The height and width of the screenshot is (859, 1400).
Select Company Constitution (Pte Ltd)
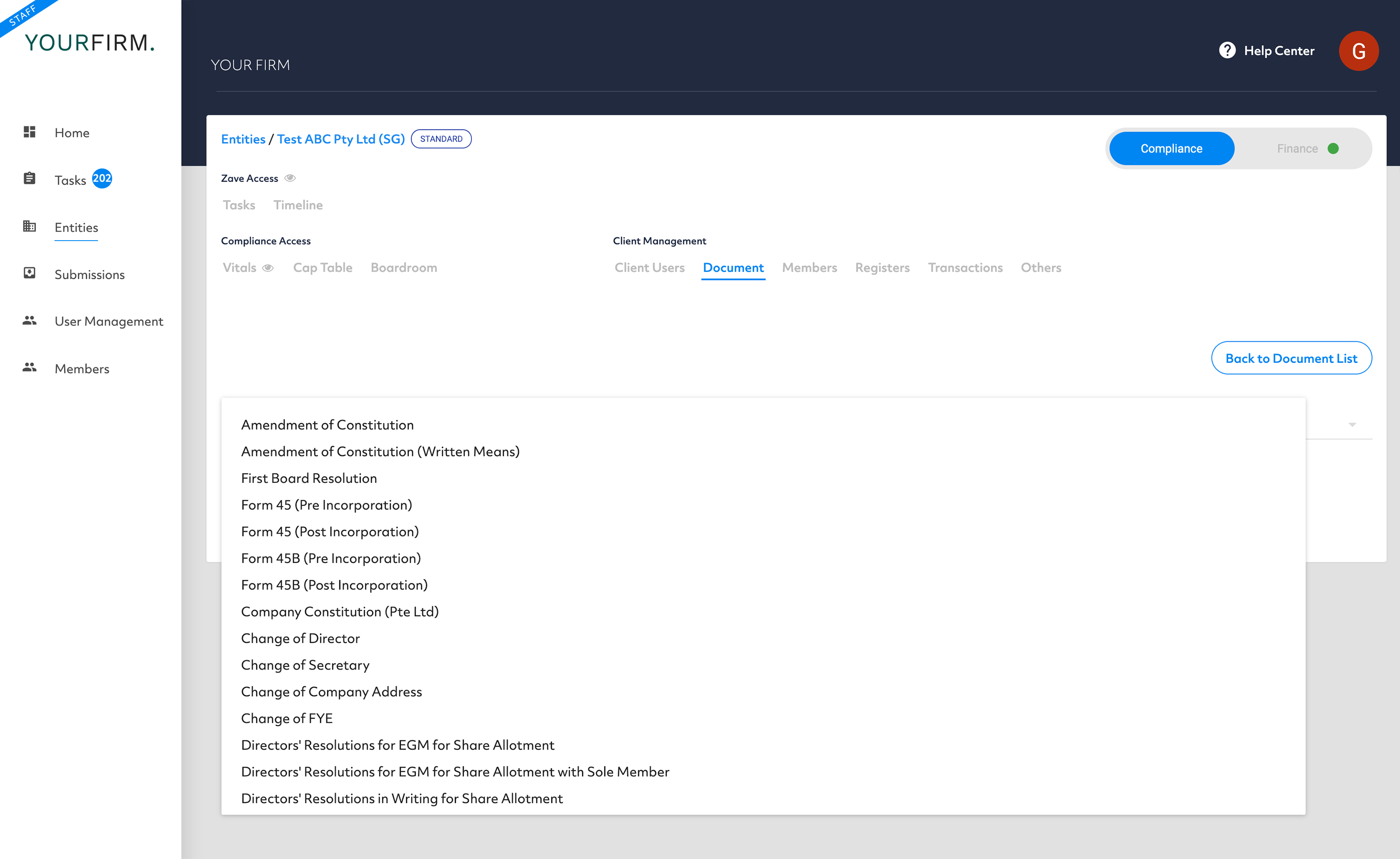(763, 612)
